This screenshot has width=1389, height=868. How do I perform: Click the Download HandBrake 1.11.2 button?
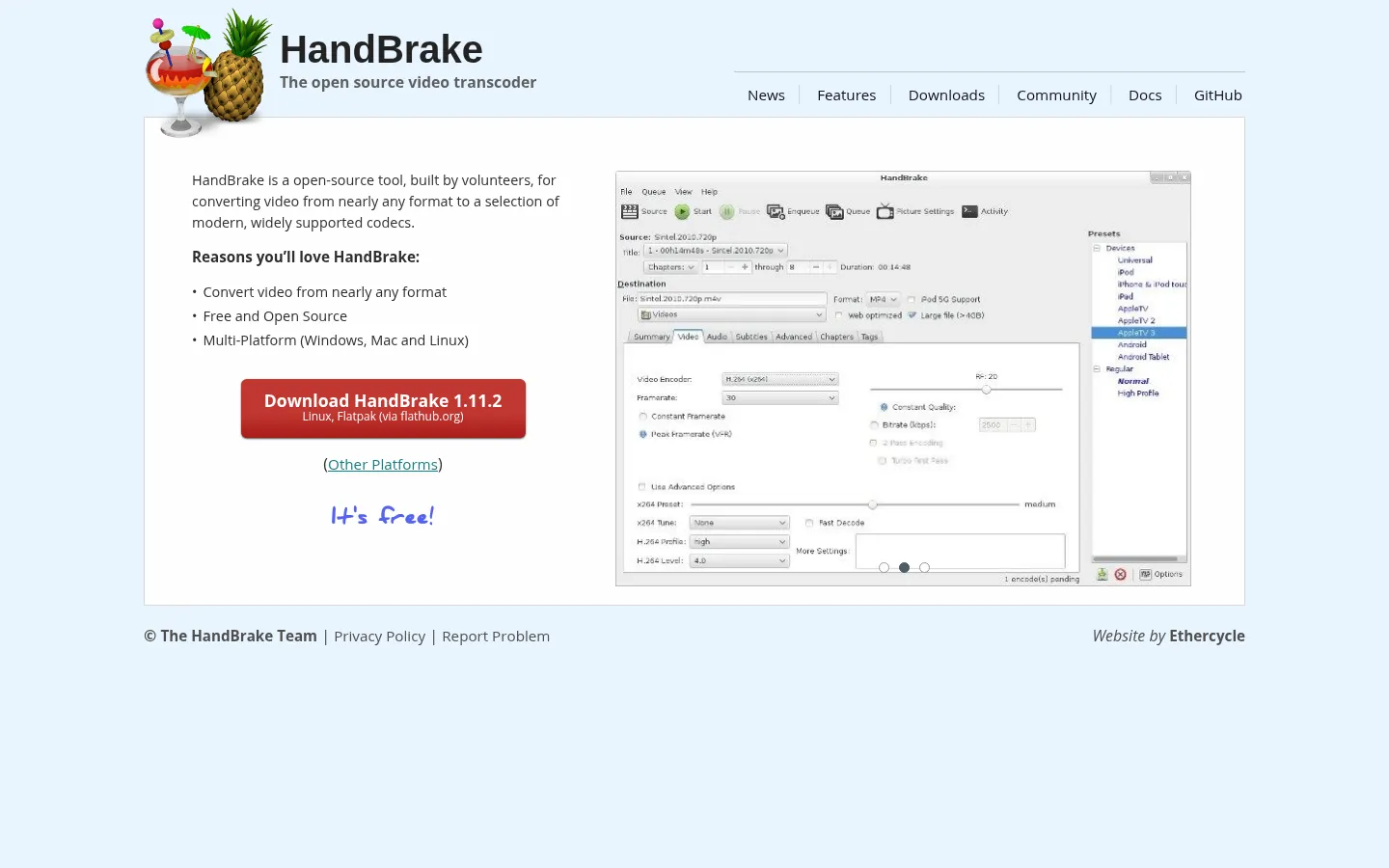383,408
